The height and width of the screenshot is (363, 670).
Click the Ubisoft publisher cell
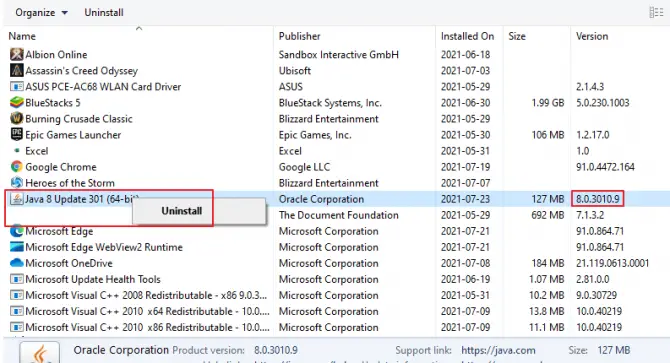[x=294, y=71]
